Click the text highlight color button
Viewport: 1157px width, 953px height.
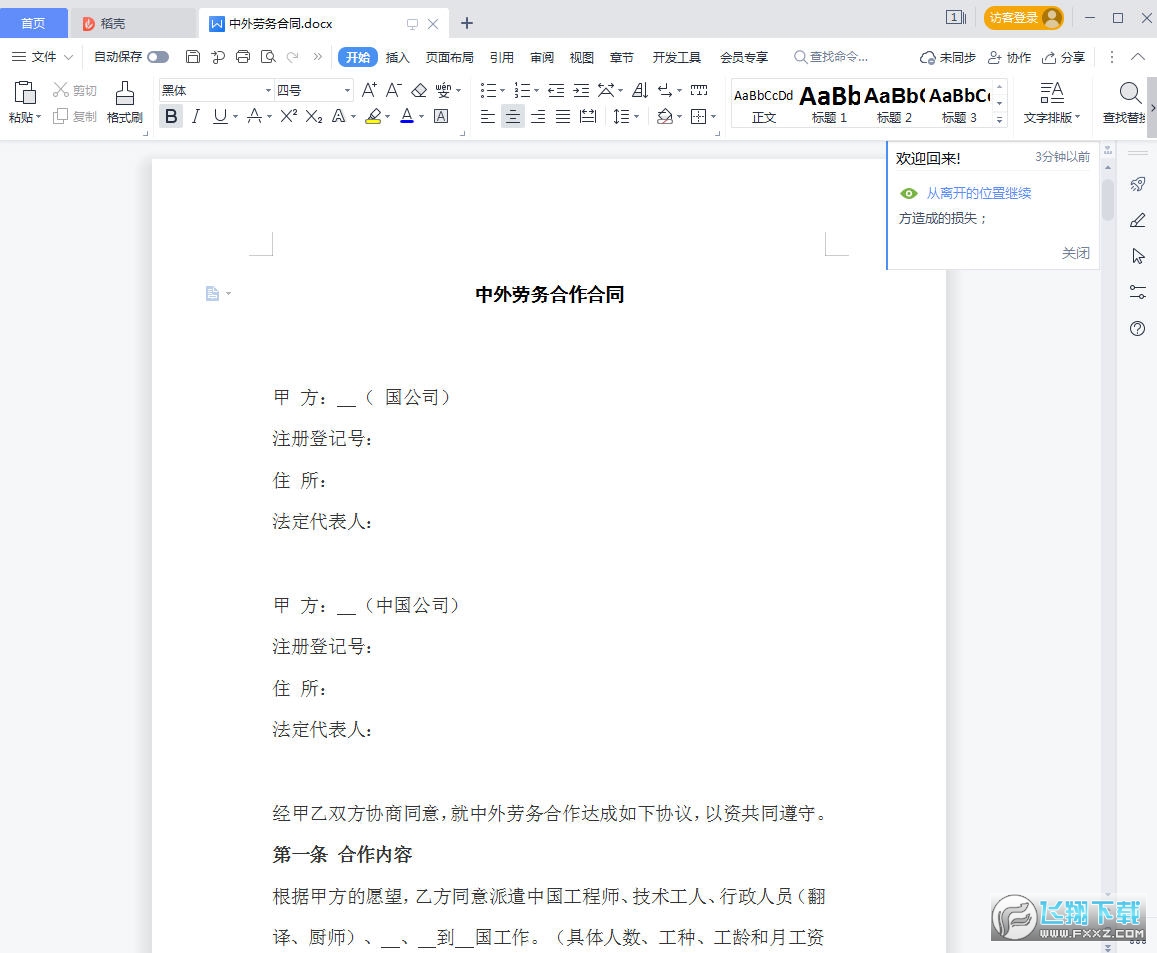click(372, 116)
